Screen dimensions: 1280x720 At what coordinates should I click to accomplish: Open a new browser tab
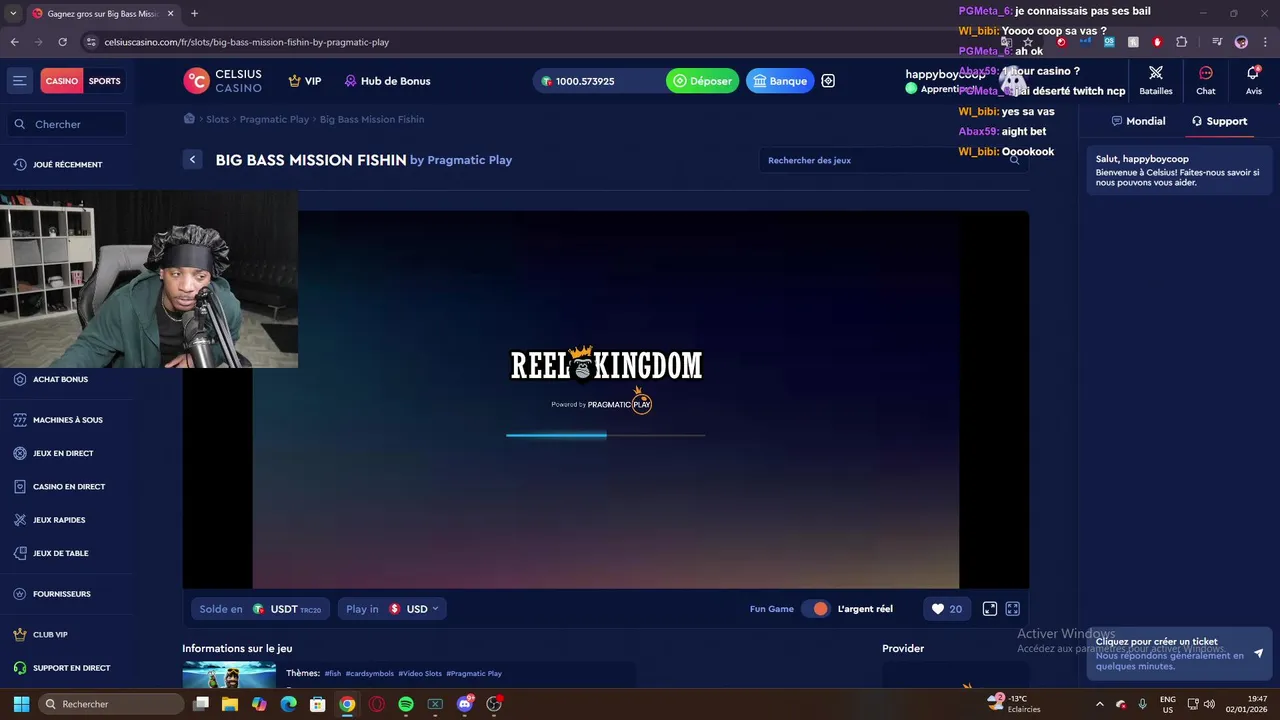tap(194, 14)
